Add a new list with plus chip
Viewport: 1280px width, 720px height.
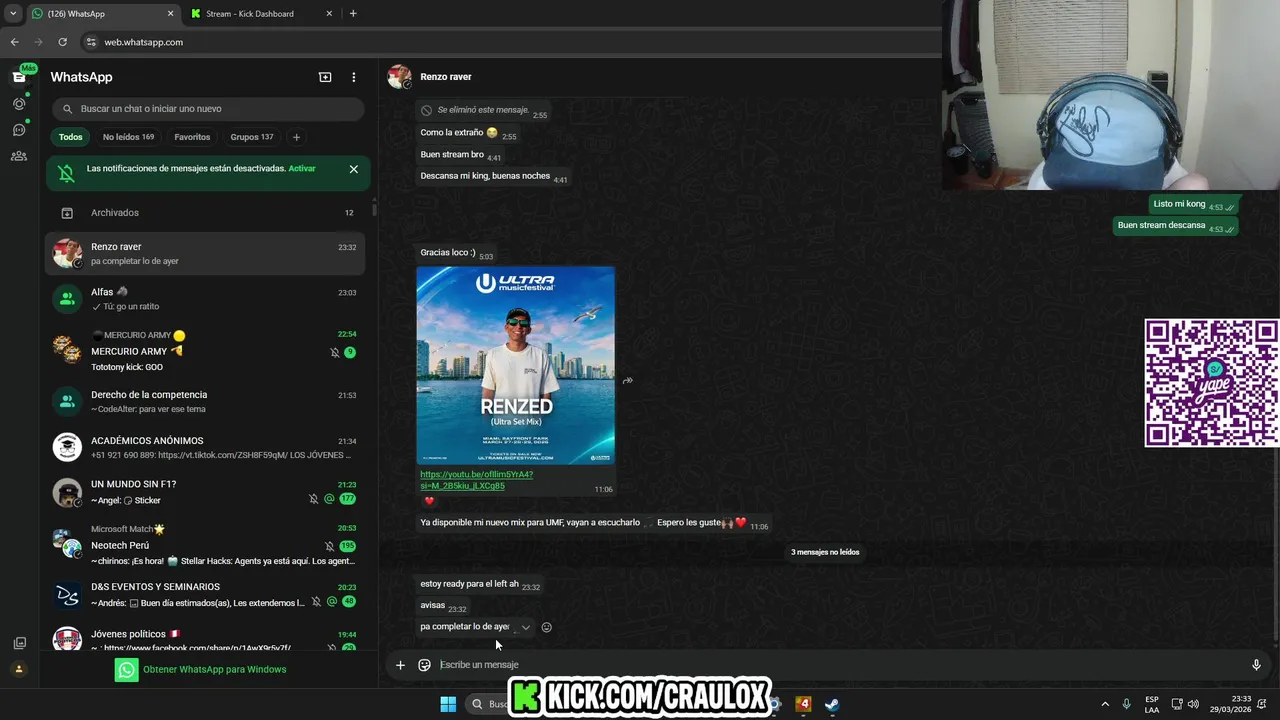pos(296,137)
